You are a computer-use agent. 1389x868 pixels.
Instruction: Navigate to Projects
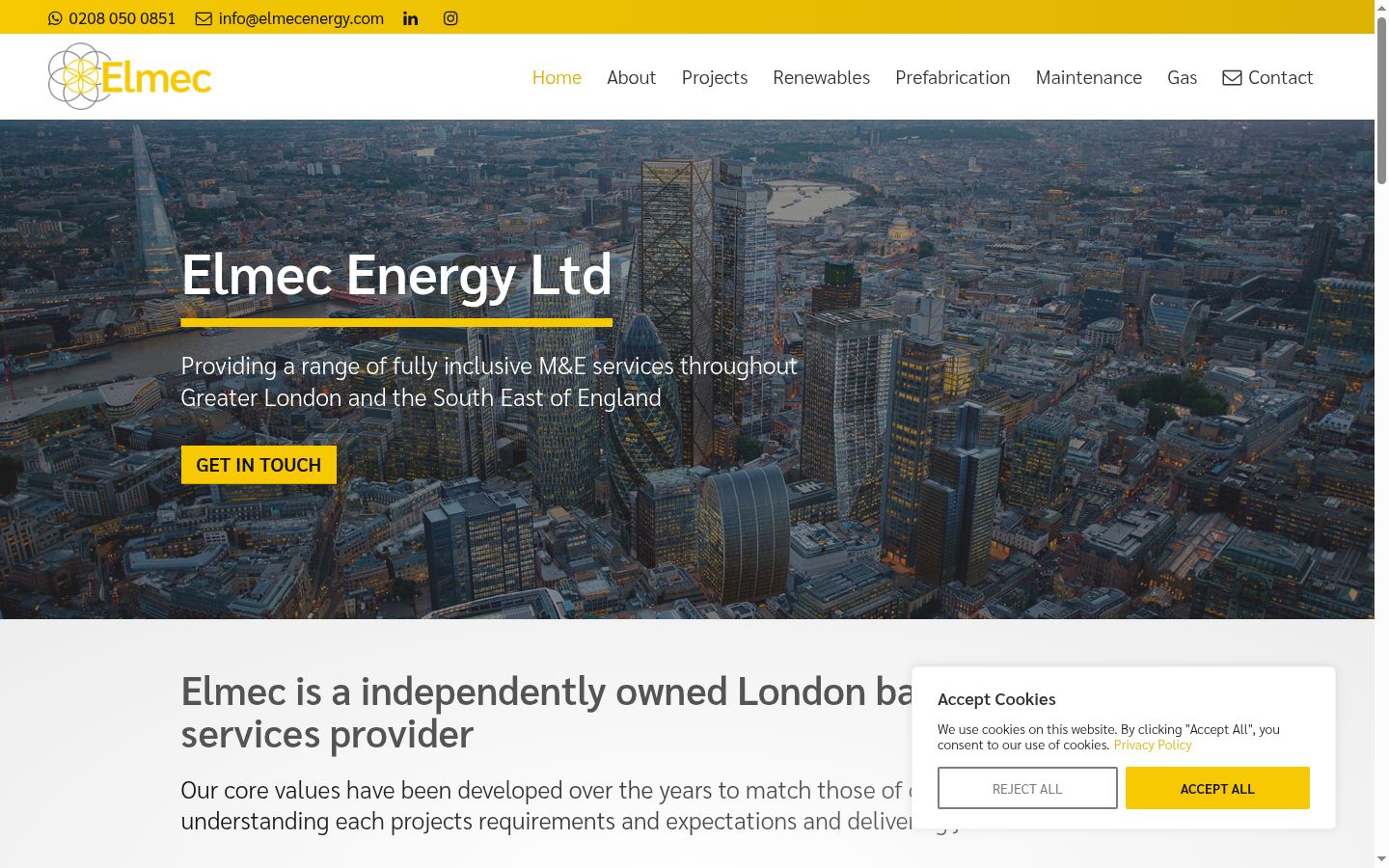(x=715, y=77)
